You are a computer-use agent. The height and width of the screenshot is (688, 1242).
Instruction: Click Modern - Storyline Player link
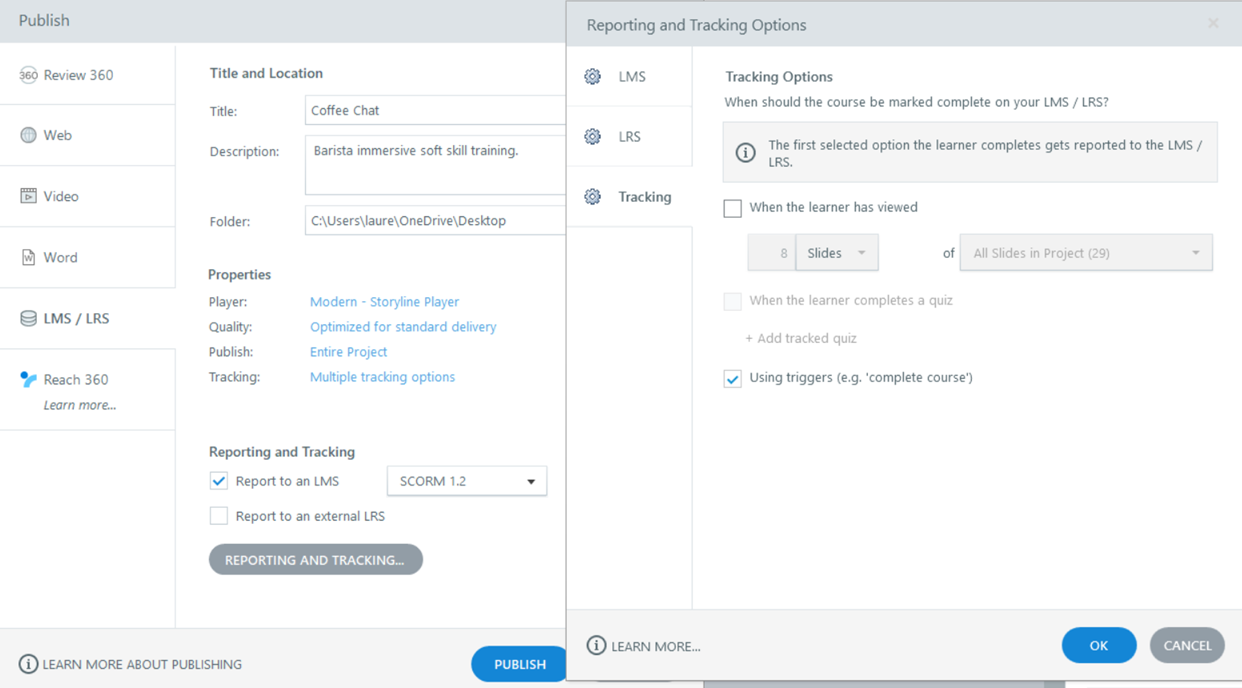click(x=384, y=301)
